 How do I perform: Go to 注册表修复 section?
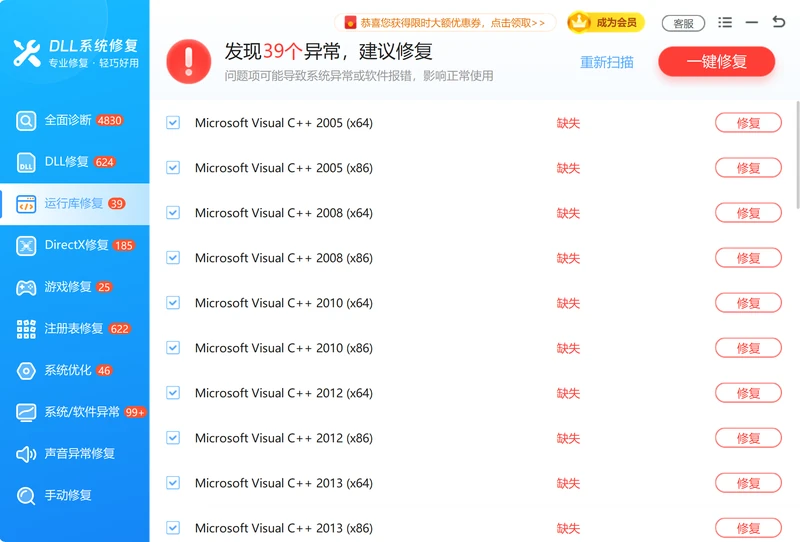(74, 329)
